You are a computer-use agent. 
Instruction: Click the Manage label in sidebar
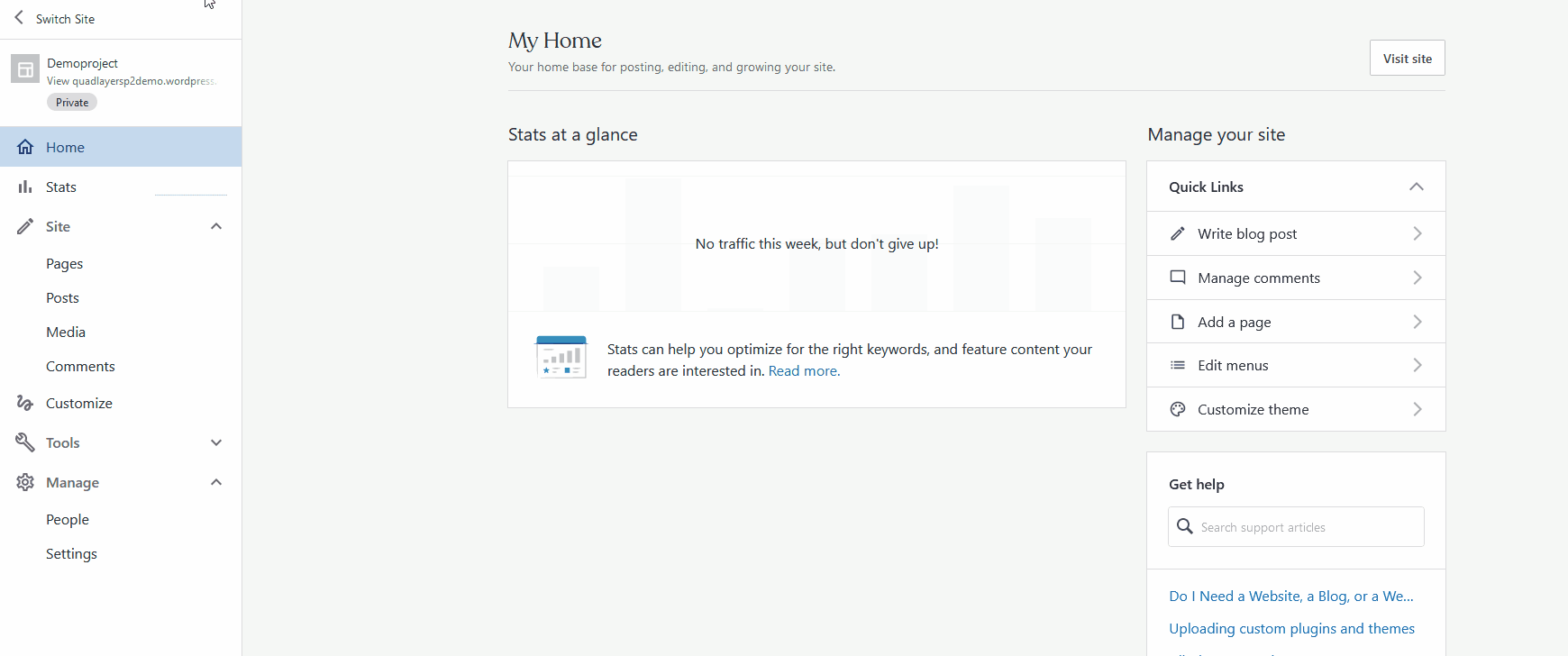72,482
